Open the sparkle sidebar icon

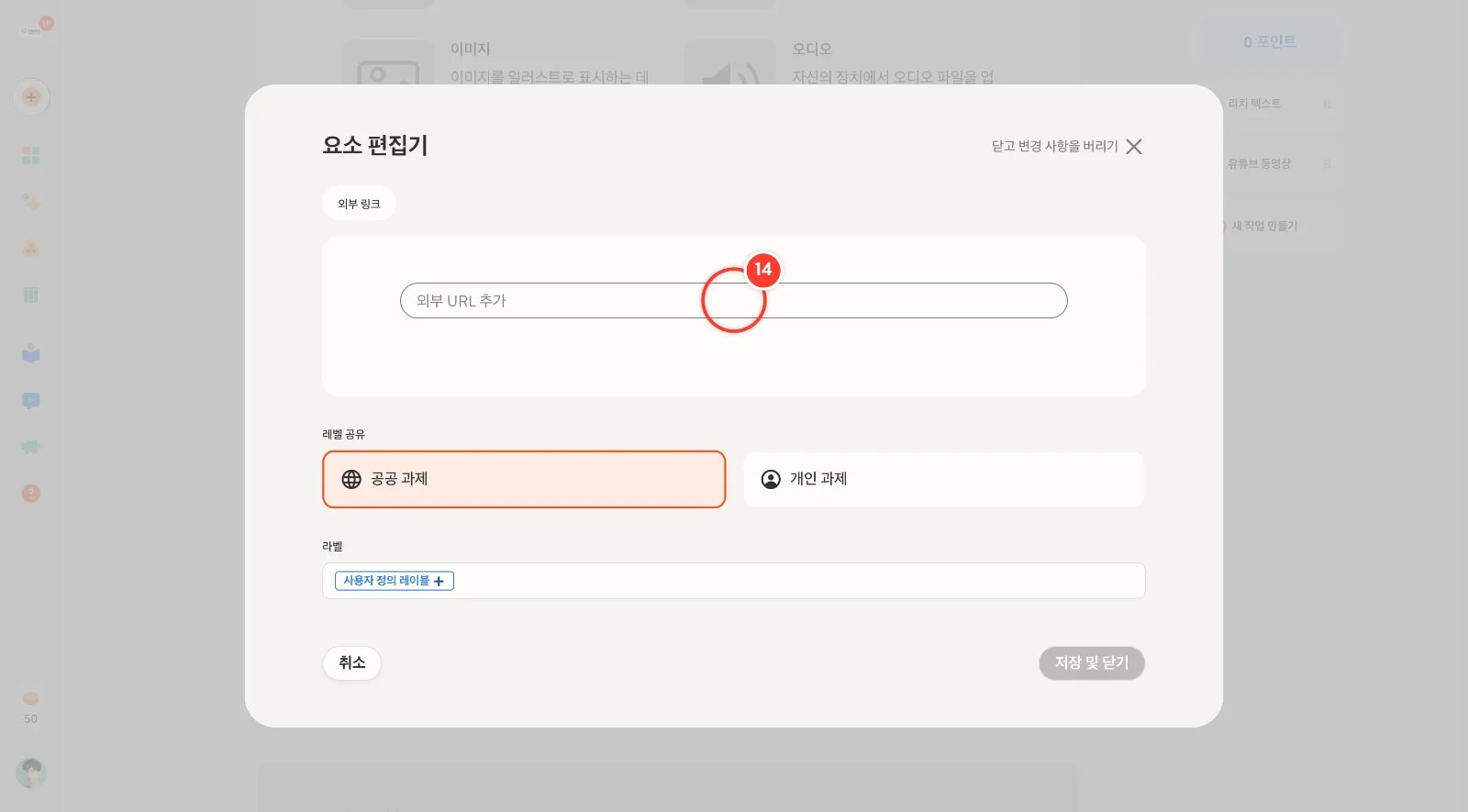(31, 202)
